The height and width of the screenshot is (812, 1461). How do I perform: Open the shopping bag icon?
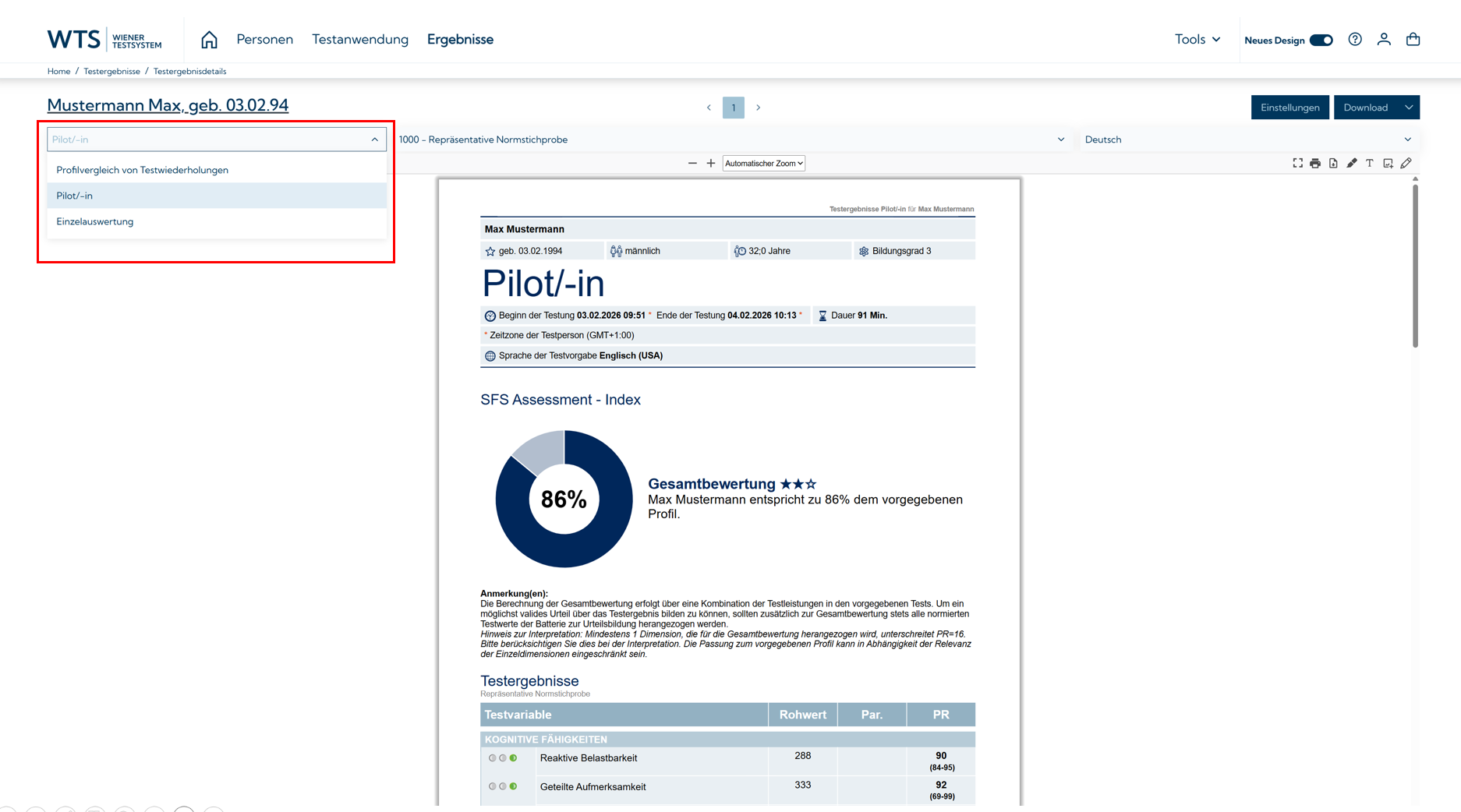[1413, 40]
